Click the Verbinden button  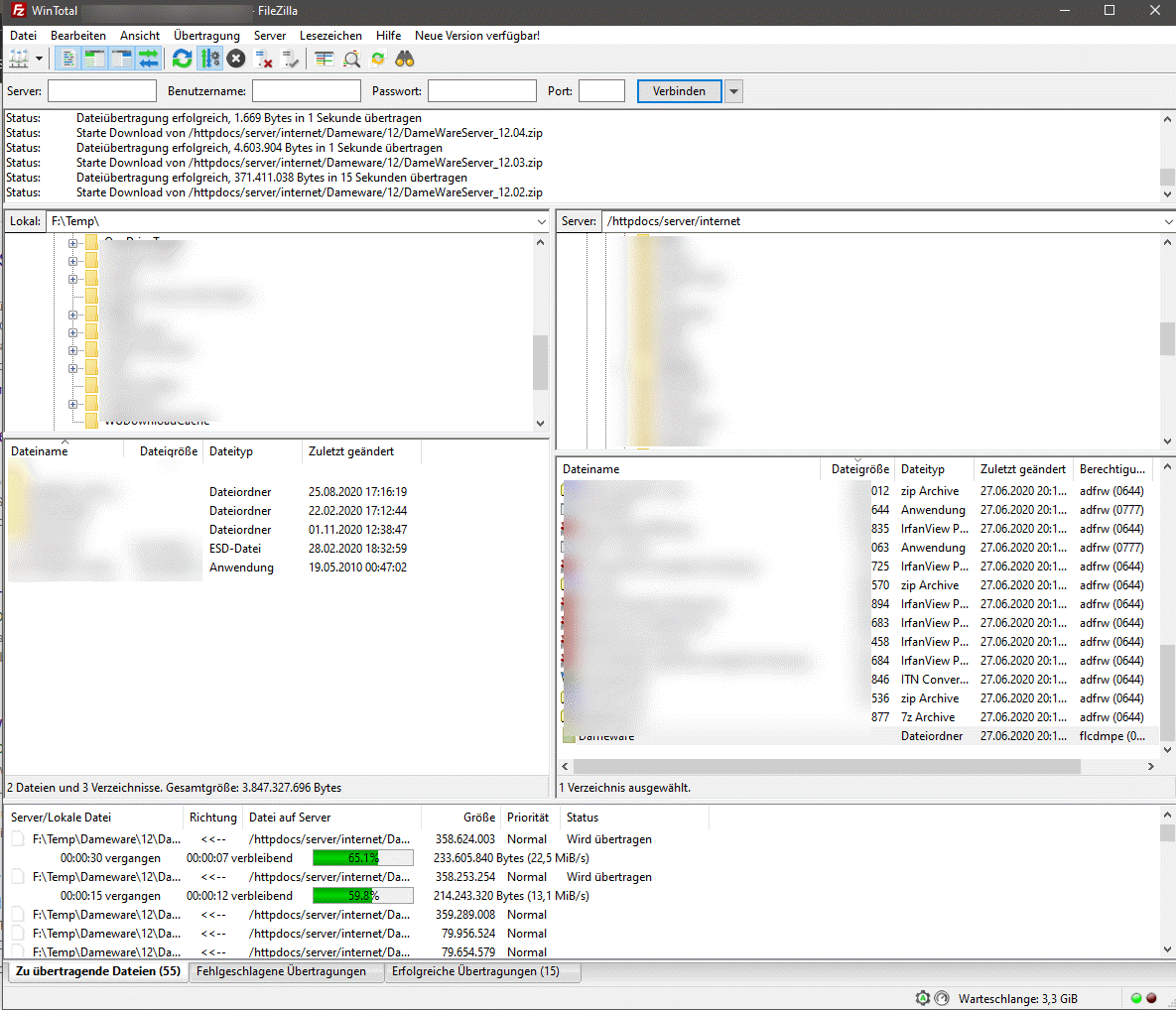tap(679, 91)
